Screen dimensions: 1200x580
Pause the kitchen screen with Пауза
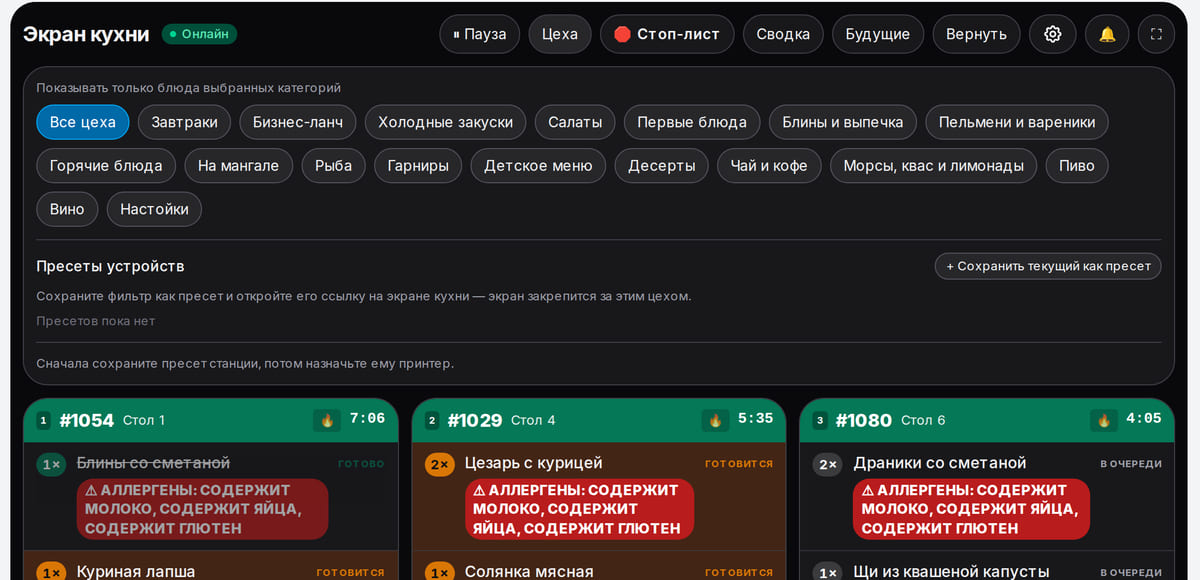coord(480,34)
